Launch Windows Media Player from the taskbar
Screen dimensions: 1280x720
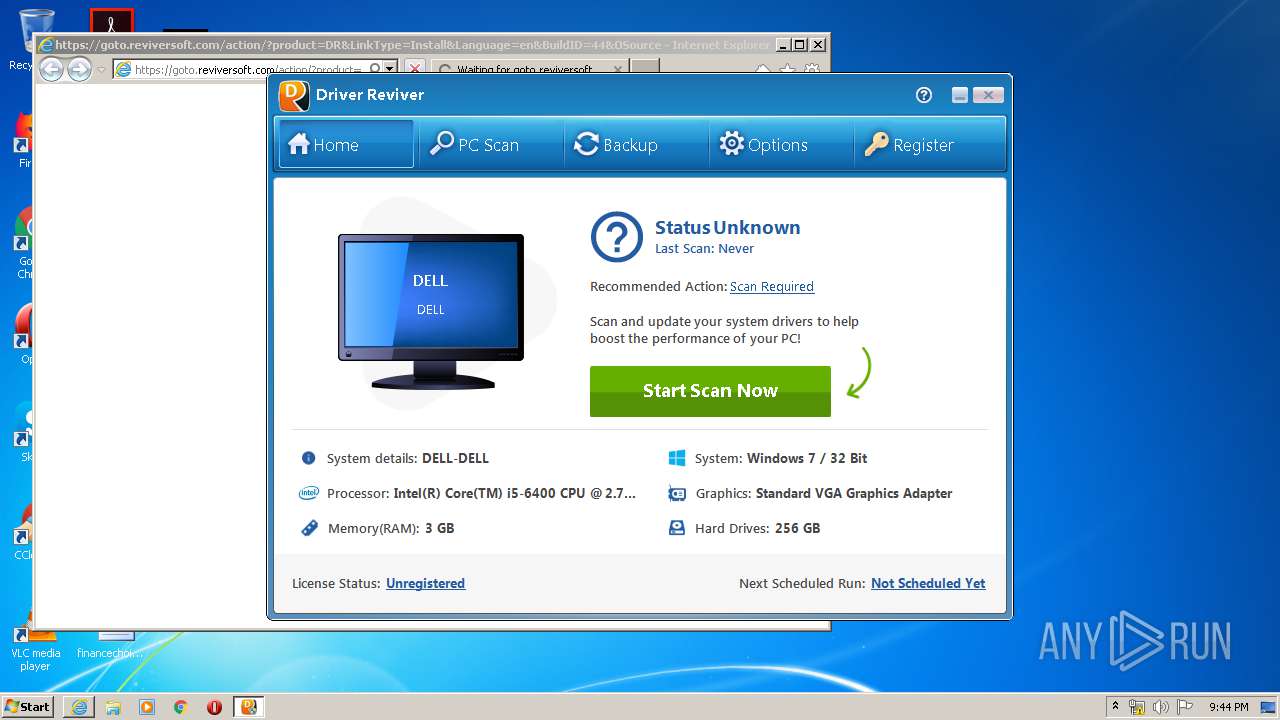tap(147, 707)
